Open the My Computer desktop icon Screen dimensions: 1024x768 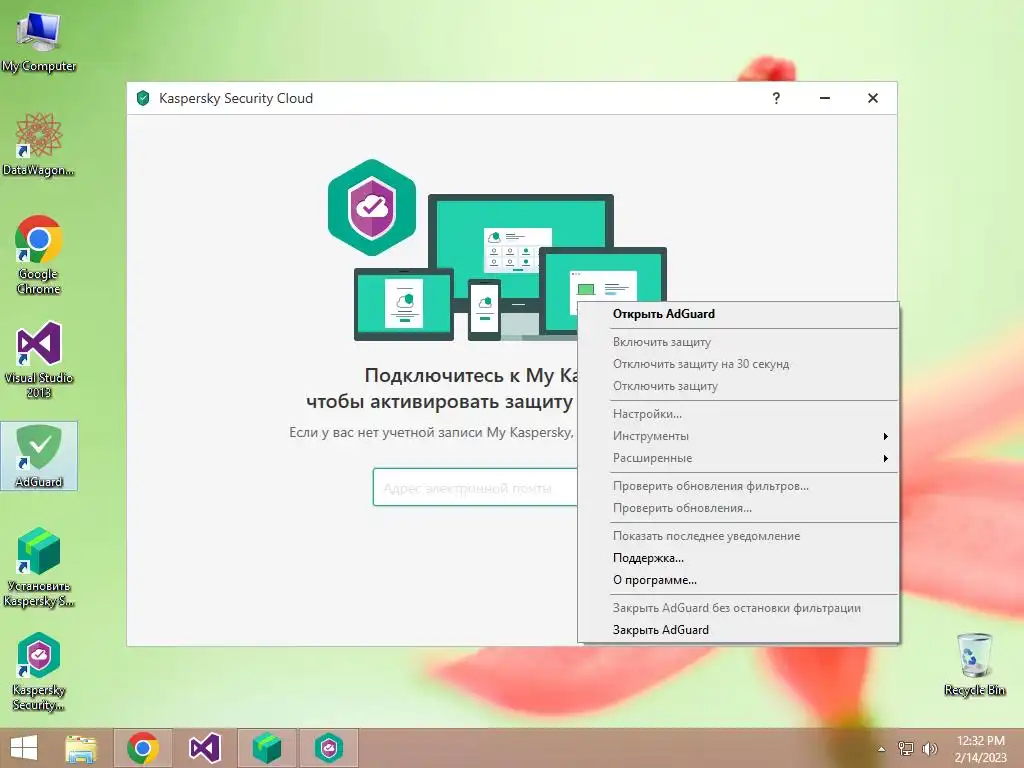[x=39, y=40]
